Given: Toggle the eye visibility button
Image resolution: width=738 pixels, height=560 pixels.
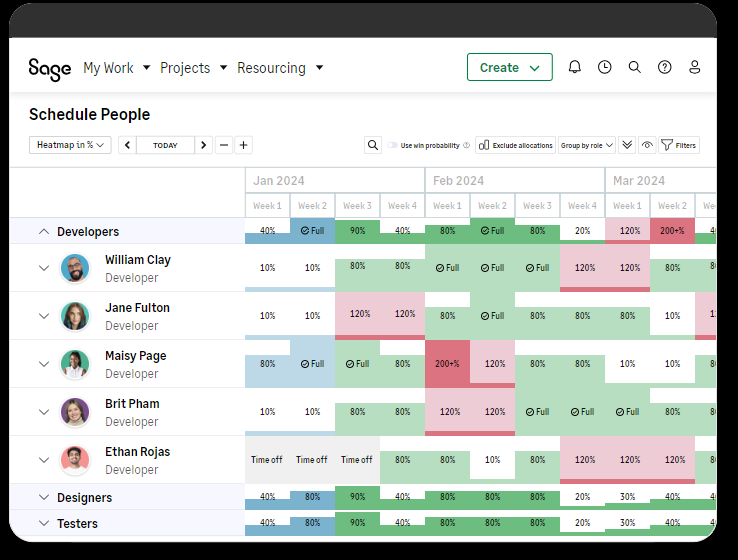Looking at the screenshot, I should [x=647, y=145].
